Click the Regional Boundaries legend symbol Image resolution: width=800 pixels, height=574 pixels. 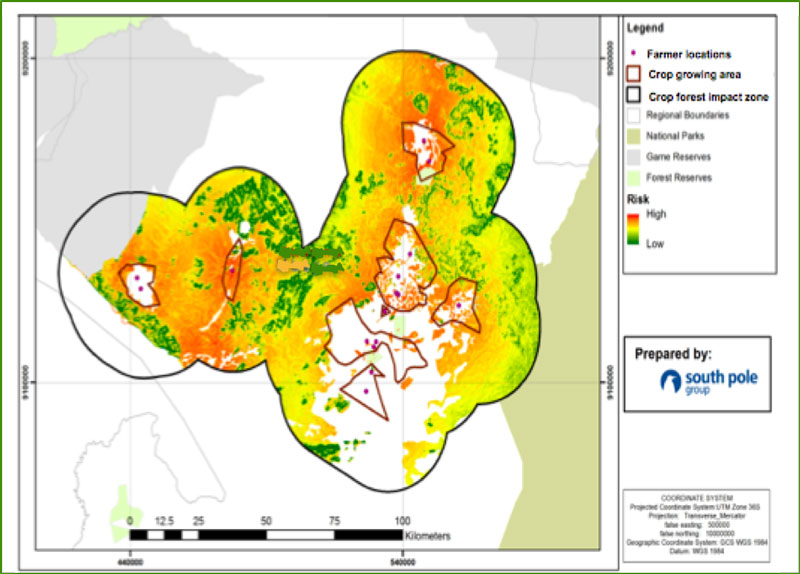click(634, 116)
